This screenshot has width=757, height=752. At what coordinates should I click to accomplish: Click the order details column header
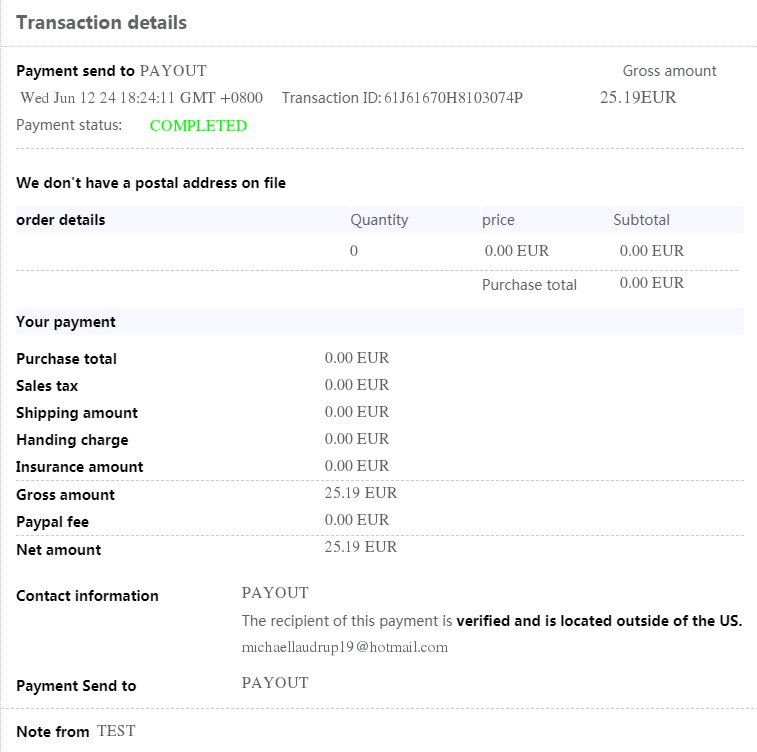coord(60,220)
